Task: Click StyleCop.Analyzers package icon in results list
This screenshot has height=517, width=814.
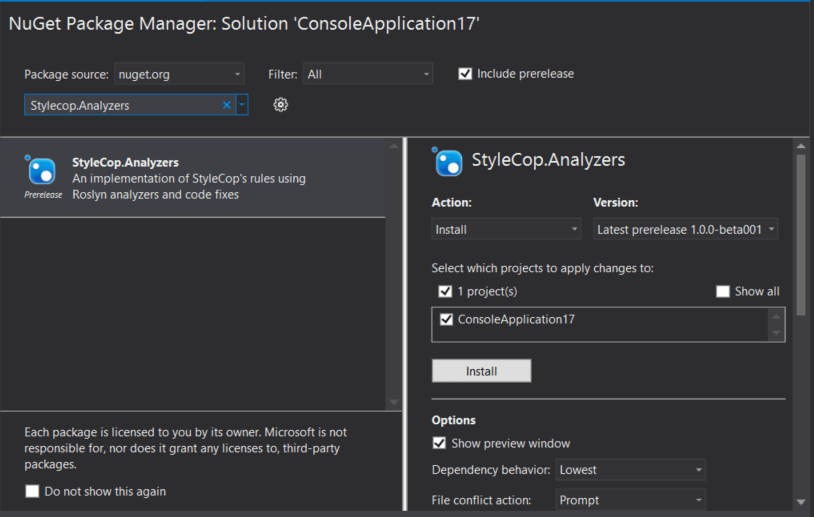Action: (41, 170)
